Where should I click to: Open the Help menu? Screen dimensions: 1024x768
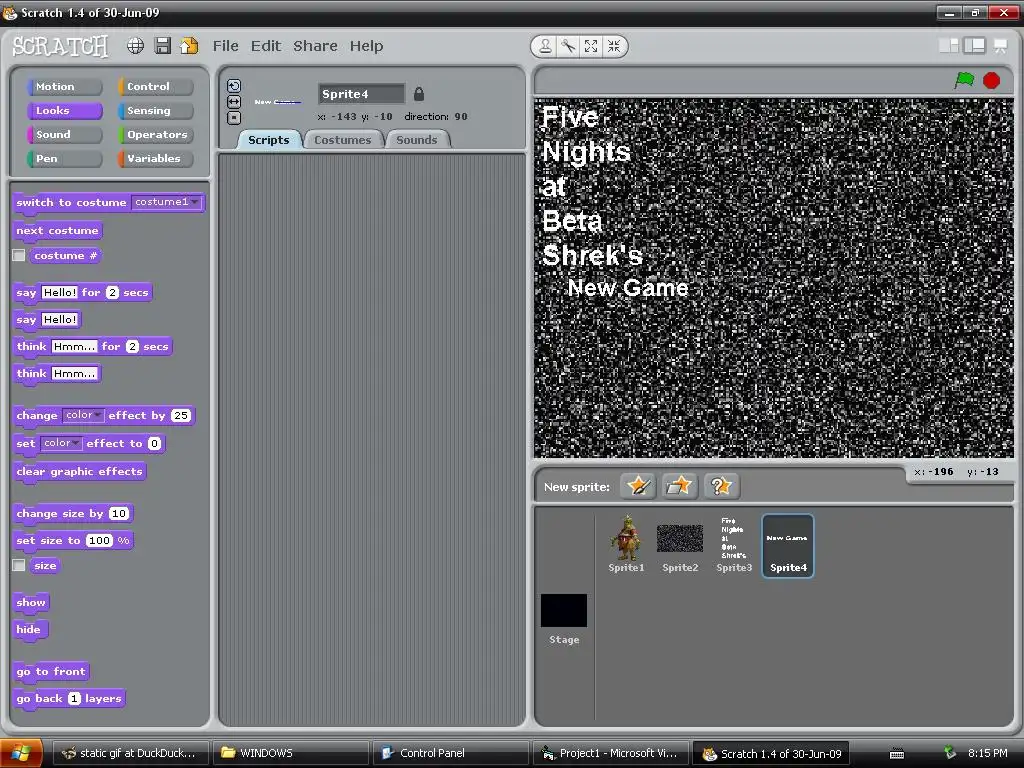point(366,46)
